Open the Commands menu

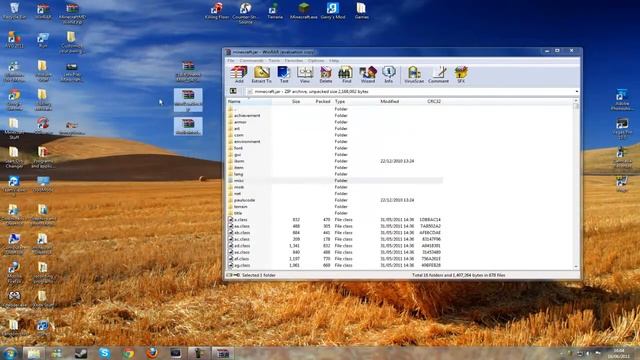[x=251, y=60]
